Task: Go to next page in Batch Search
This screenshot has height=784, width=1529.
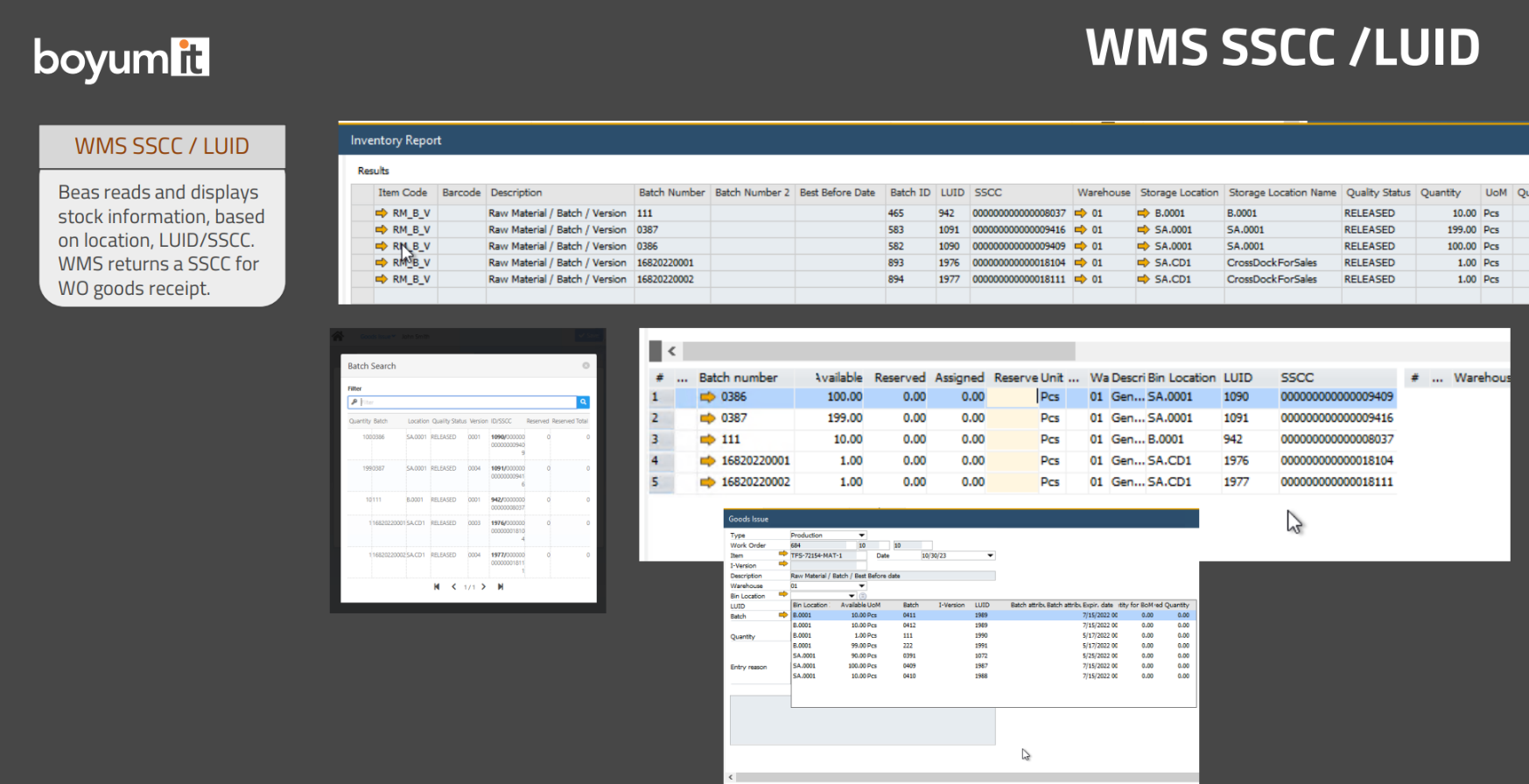Action: click(483, 586)
